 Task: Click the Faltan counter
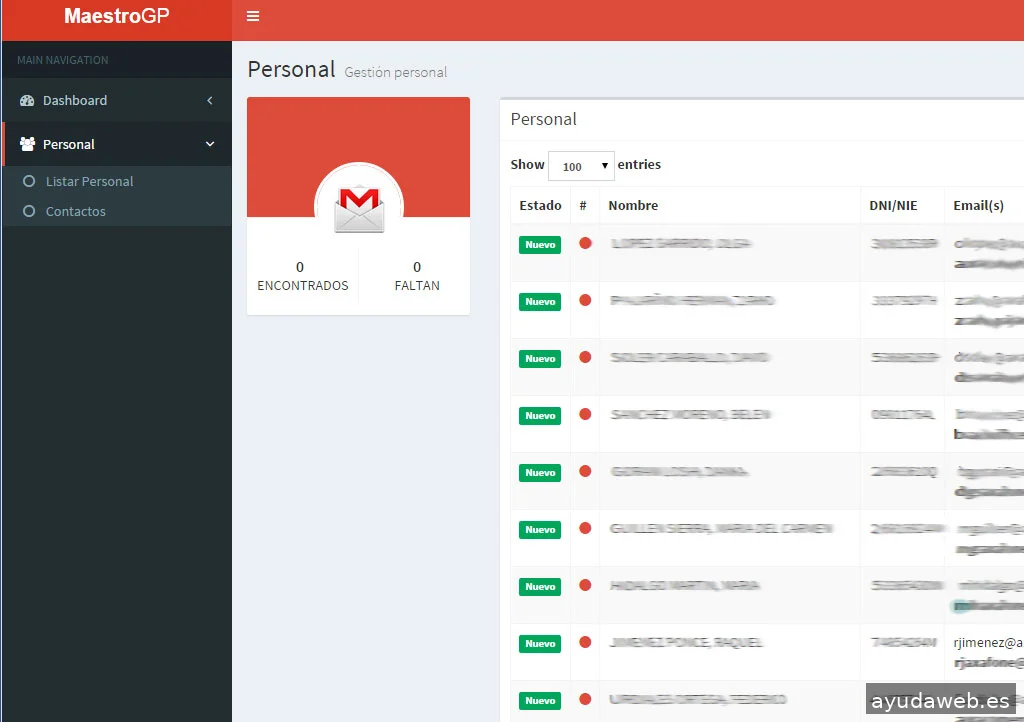pyautogui.click(x=417, y=276)
